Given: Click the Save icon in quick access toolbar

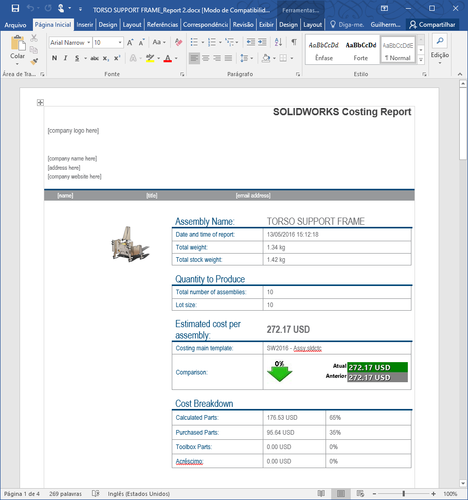Looking at the screenshot, I should (x=15, y=8).
